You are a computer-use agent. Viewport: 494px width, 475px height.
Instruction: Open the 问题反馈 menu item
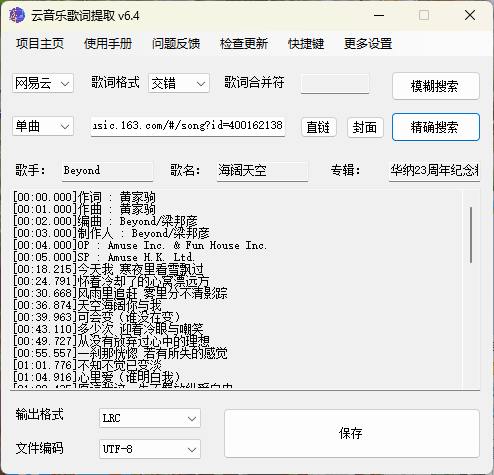pyautogui.click(x=176, y=44)
